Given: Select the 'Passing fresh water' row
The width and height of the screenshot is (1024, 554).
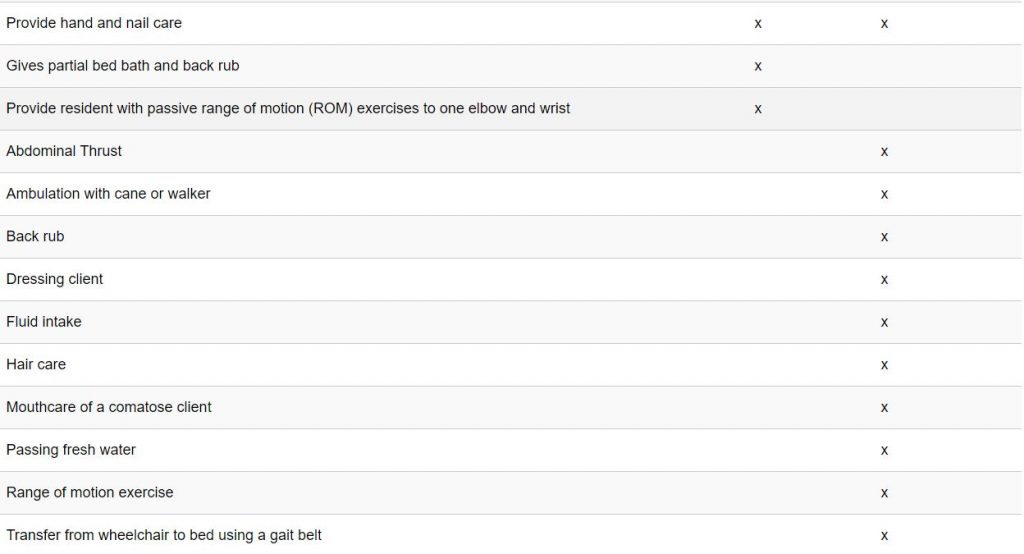Looking at the screenshot, I should coord(71,450).
